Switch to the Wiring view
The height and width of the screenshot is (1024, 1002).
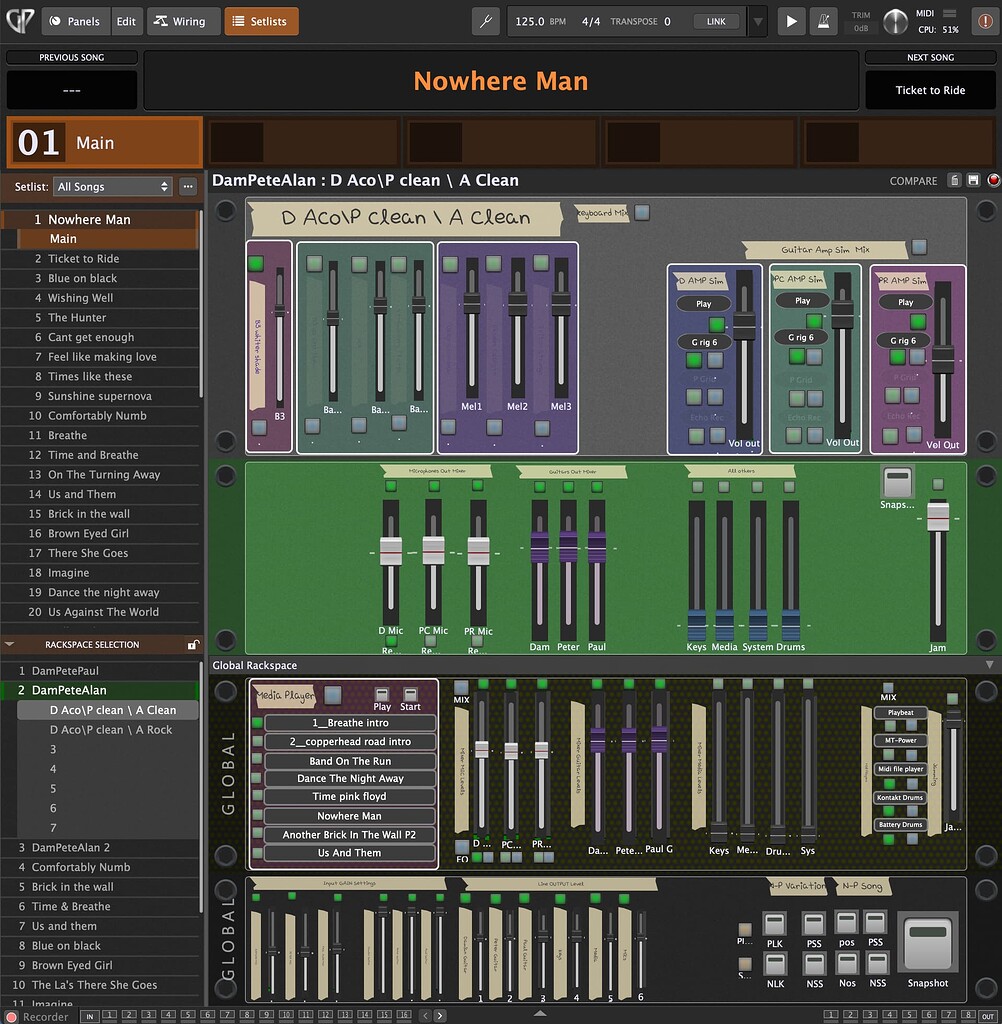[183, 20]
